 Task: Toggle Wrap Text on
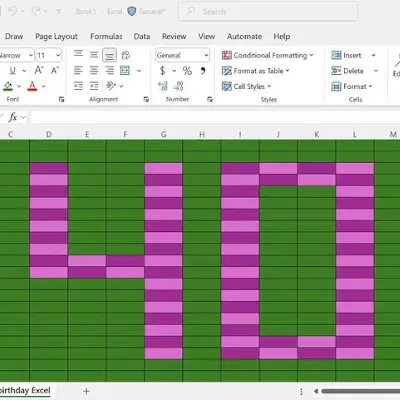pyautogui.click(x=126, y=55)
